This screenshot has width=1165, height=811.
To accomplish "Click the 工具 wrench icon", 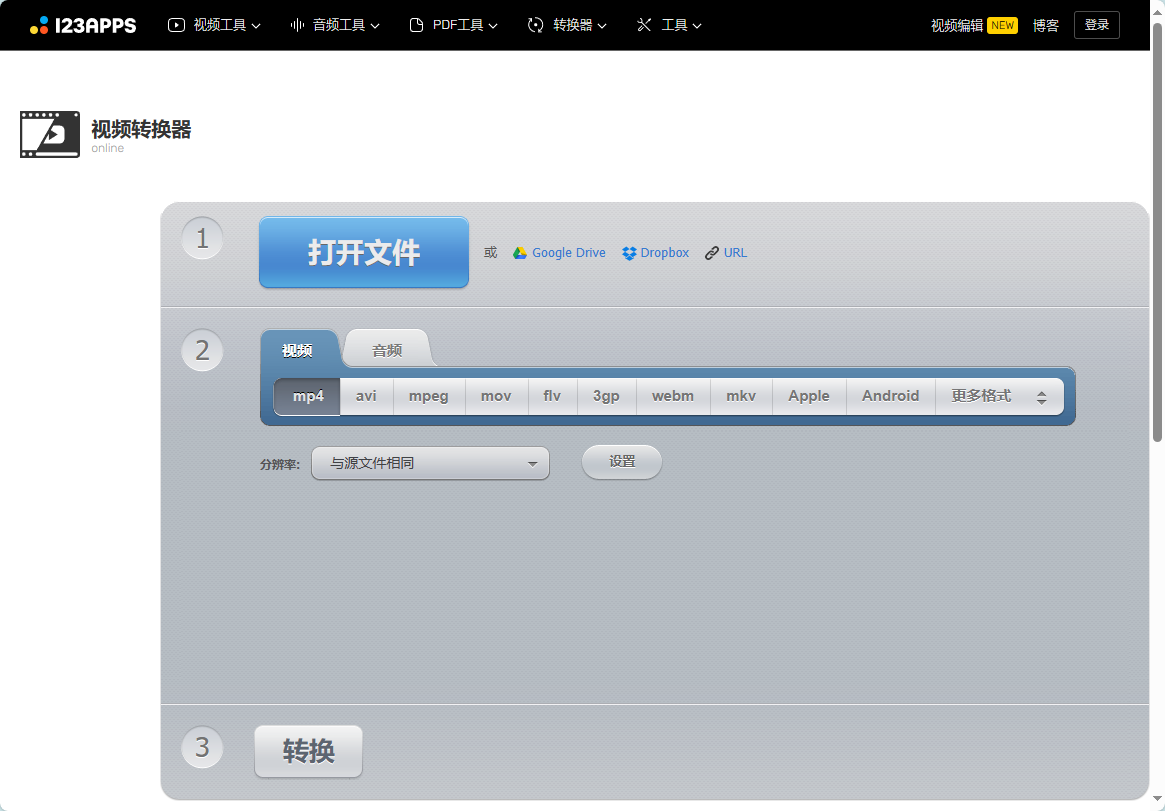I will point(645,25).
